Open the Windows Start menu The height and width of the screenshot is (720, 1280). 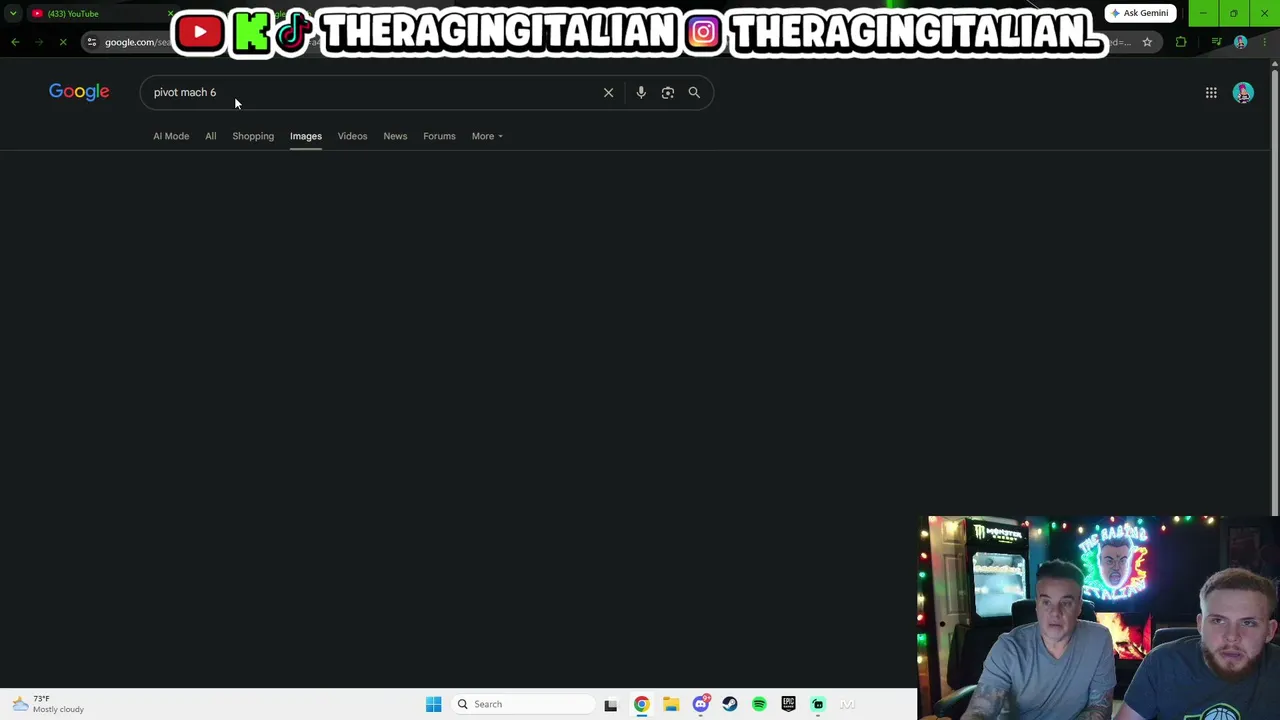pyautogui.click(x=433, y=704)
